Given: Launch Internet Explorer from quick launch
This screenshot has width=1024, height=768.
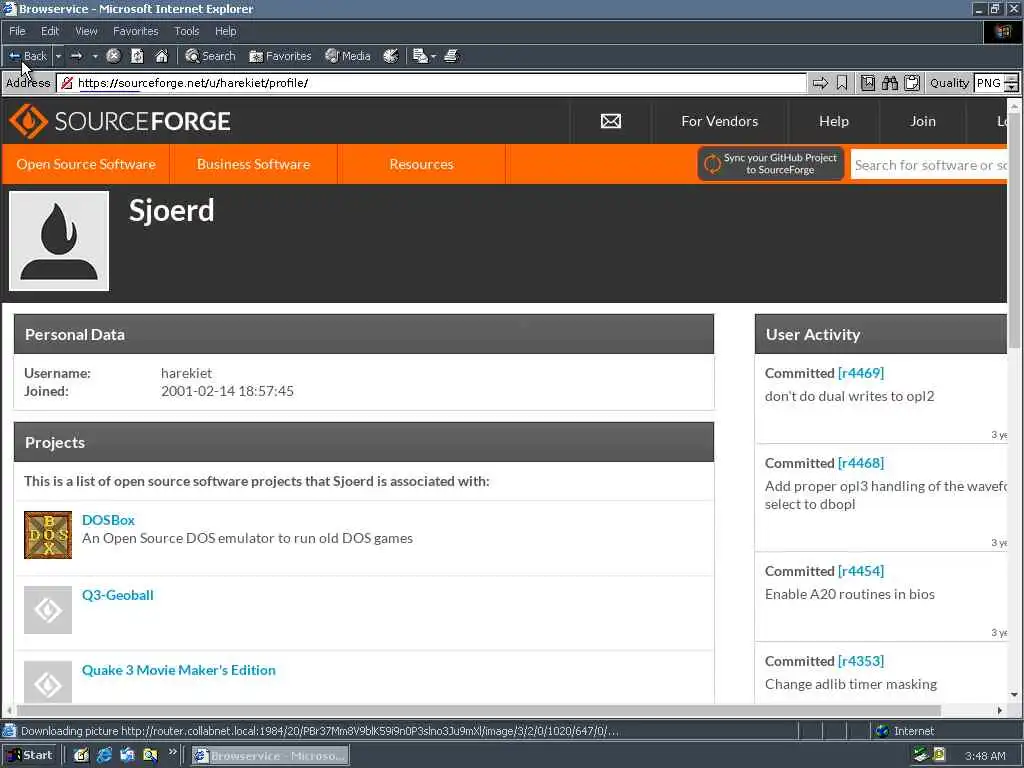Looking at the screenshot, I should coord(104,756).
